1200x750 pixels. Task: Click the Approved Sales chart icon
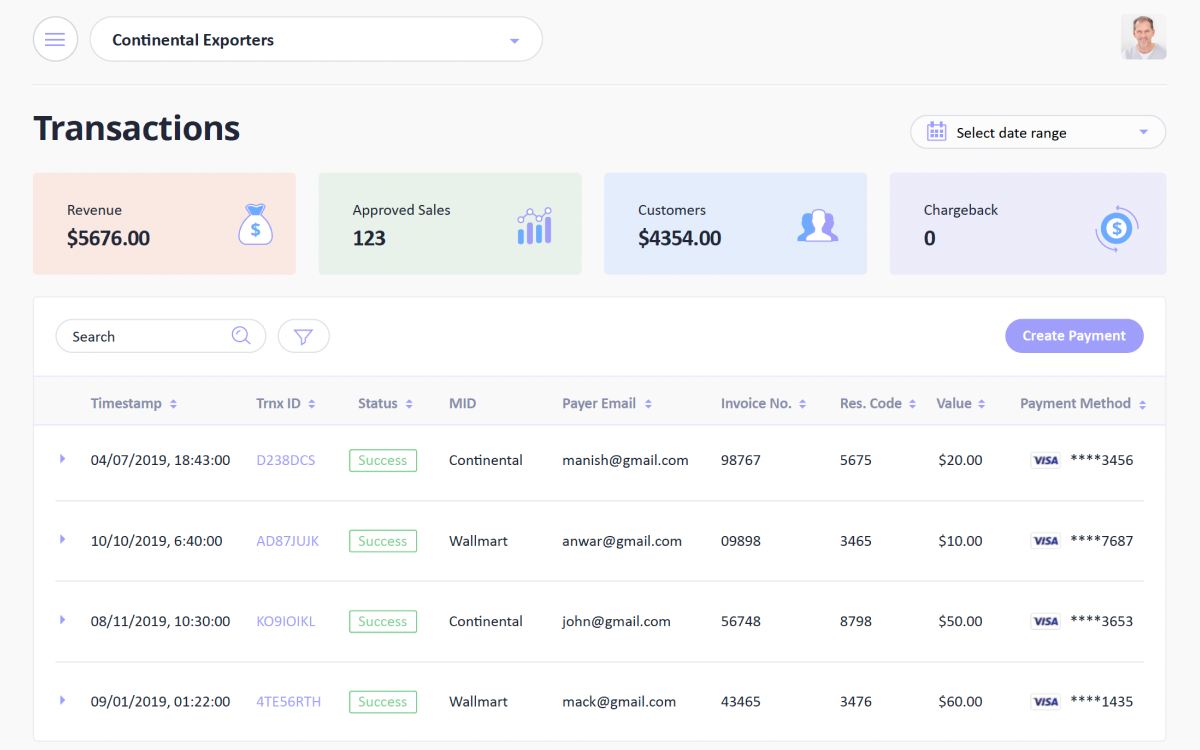pos(534,226)
